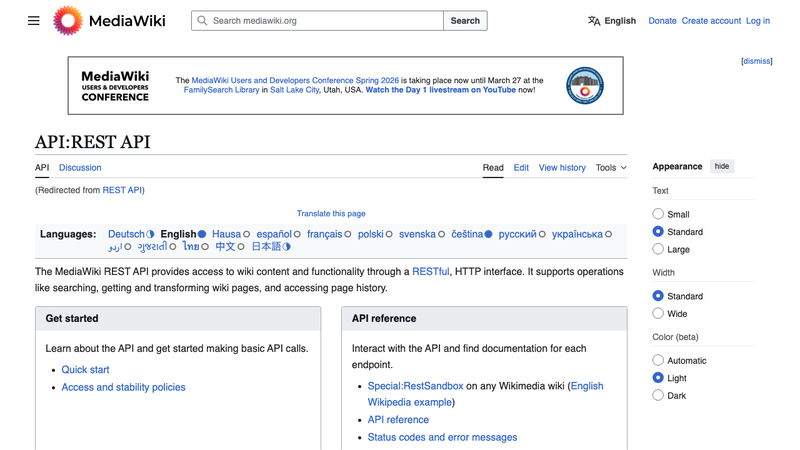Dismiss the conference banner
This screenshot has width=800, height=450.
(x=757, y=61)
